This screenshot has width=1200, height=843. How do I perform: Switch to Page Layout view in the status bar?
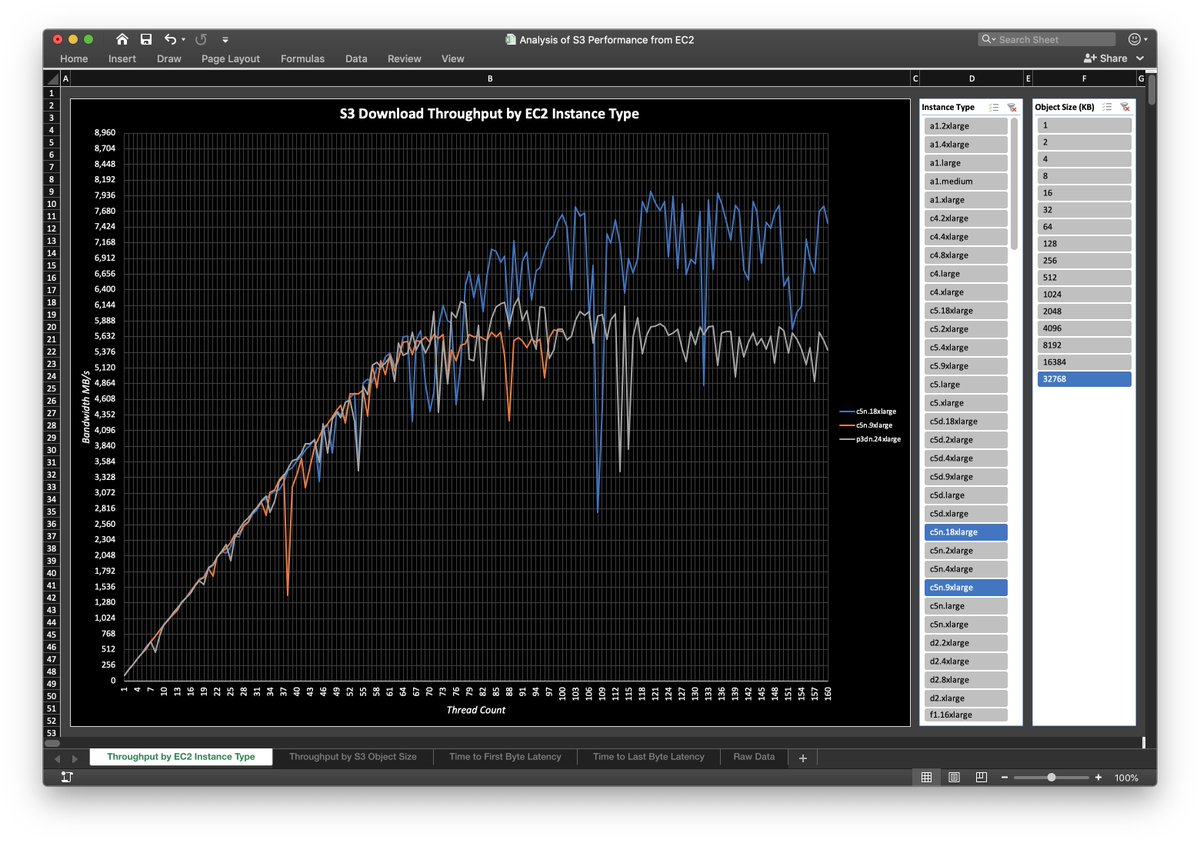(954, 777)
